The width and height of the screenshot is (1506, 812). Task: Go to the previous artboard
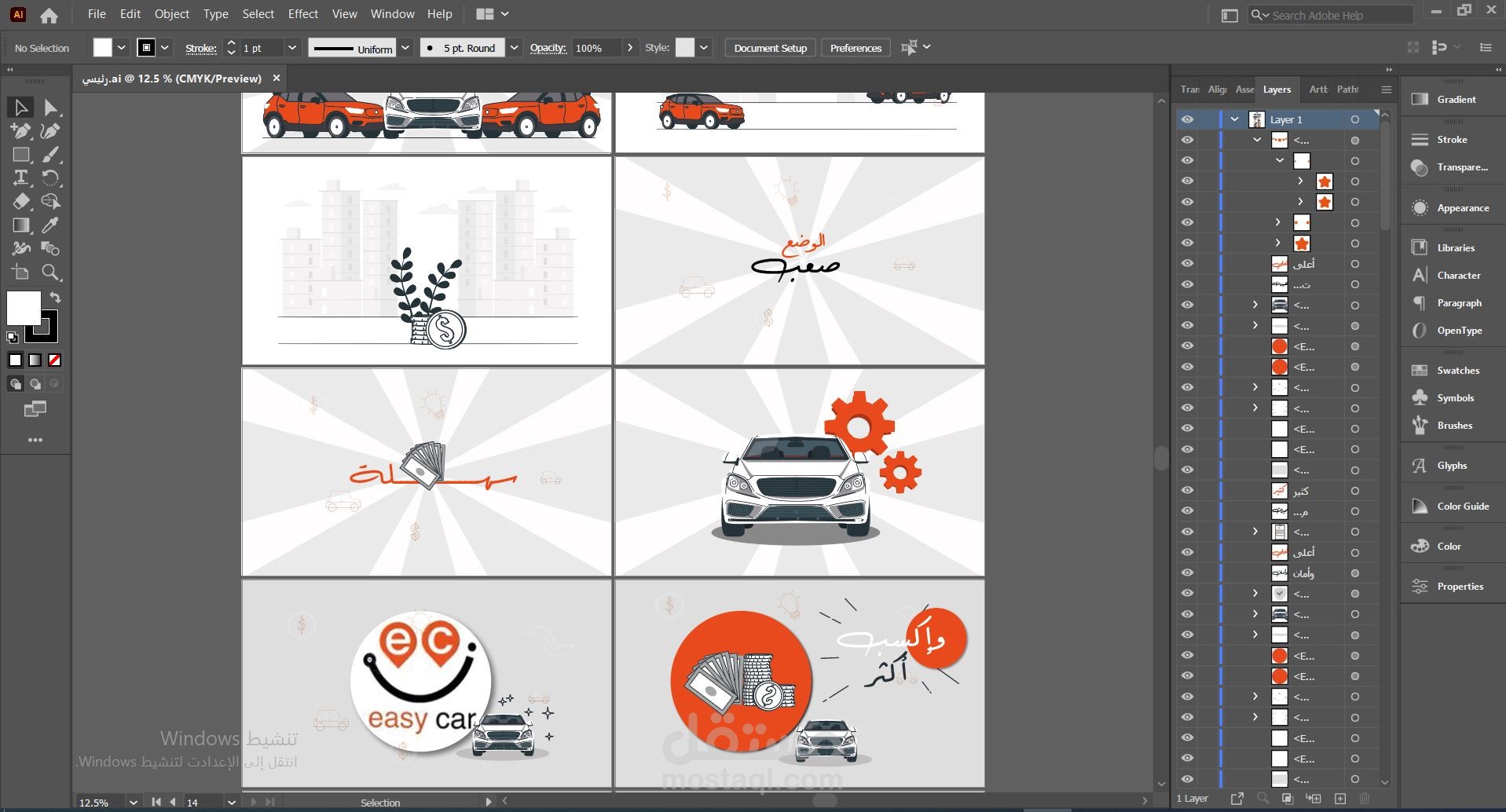point(172,803)
